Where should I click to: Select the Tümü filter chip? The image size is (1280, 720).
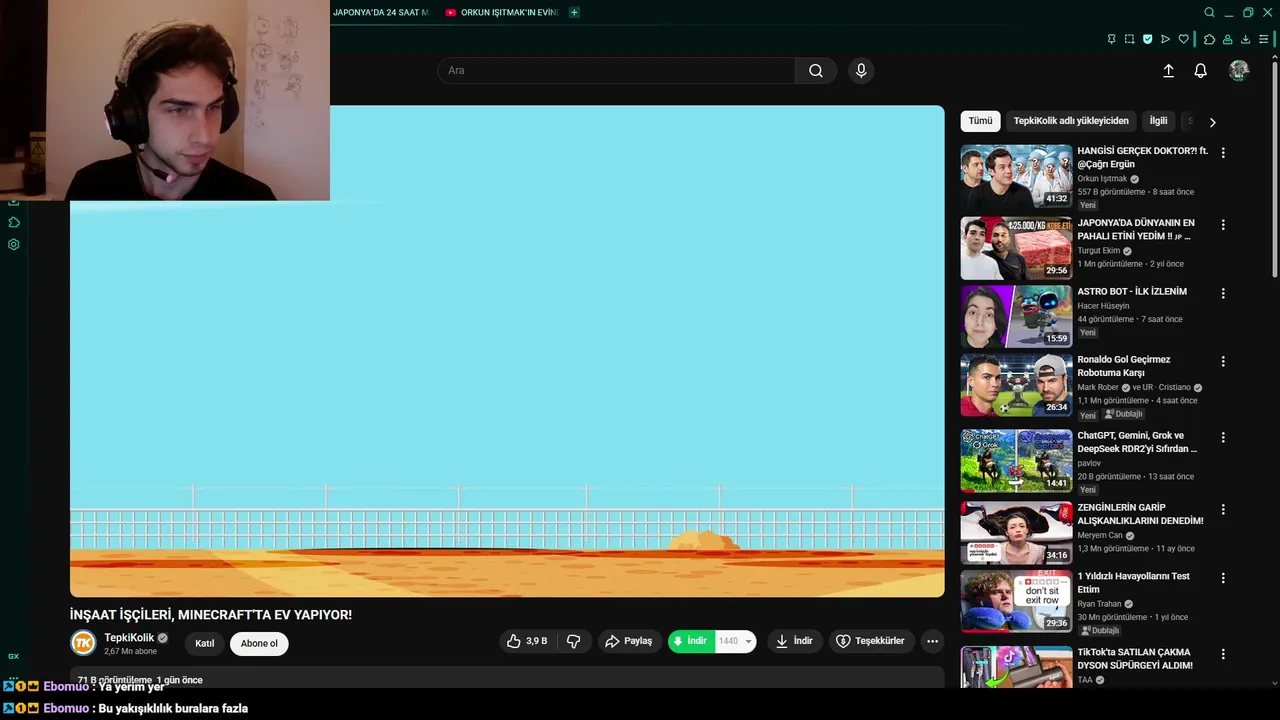980,121
